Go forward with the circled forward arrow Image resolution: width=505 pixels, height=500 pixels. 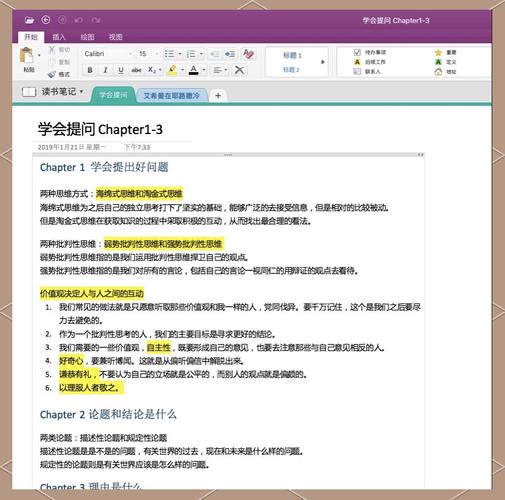(62, 20)
